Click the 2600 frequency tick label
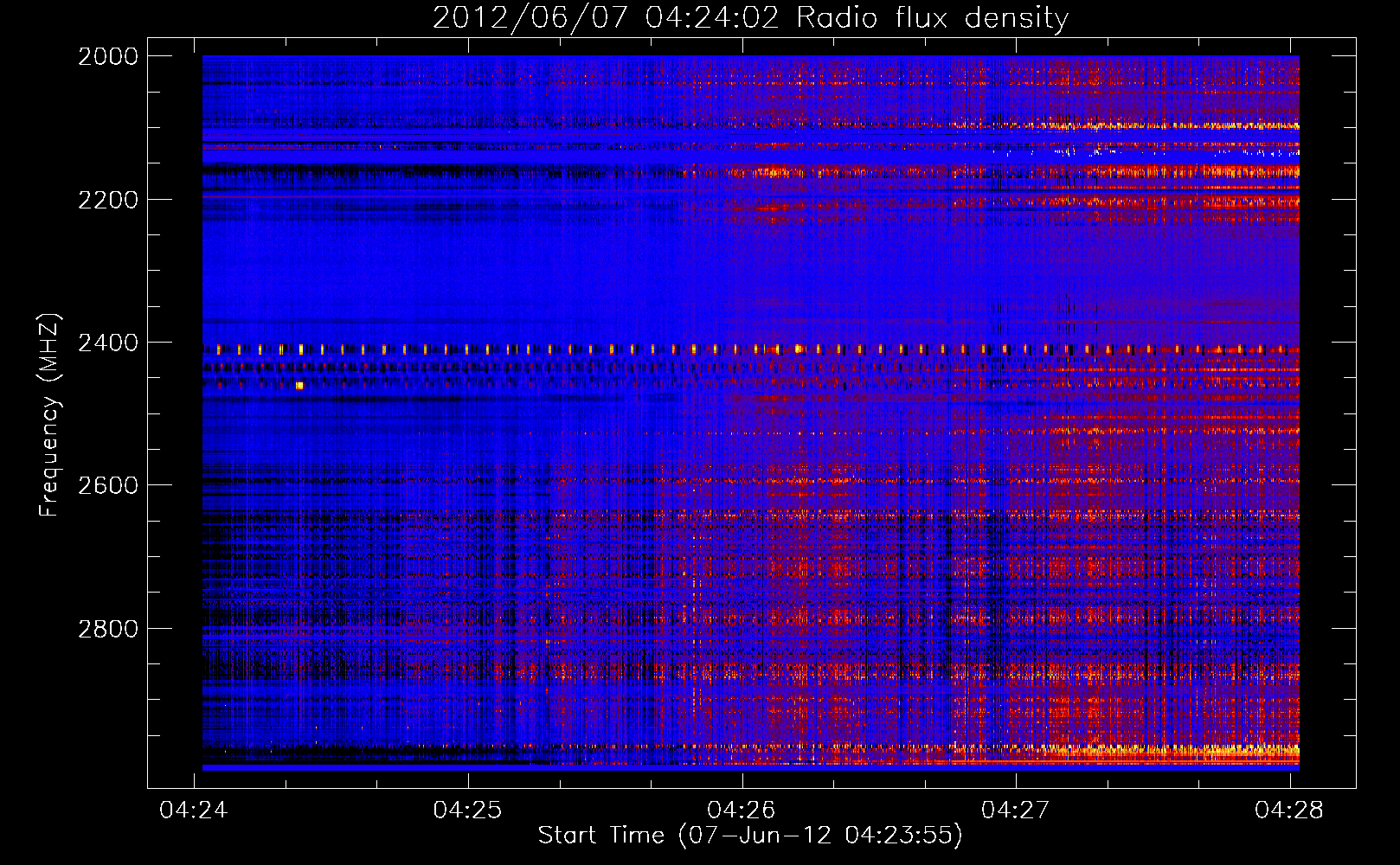1400x865 pixels. pyautogui.click(x=108, y=485)
